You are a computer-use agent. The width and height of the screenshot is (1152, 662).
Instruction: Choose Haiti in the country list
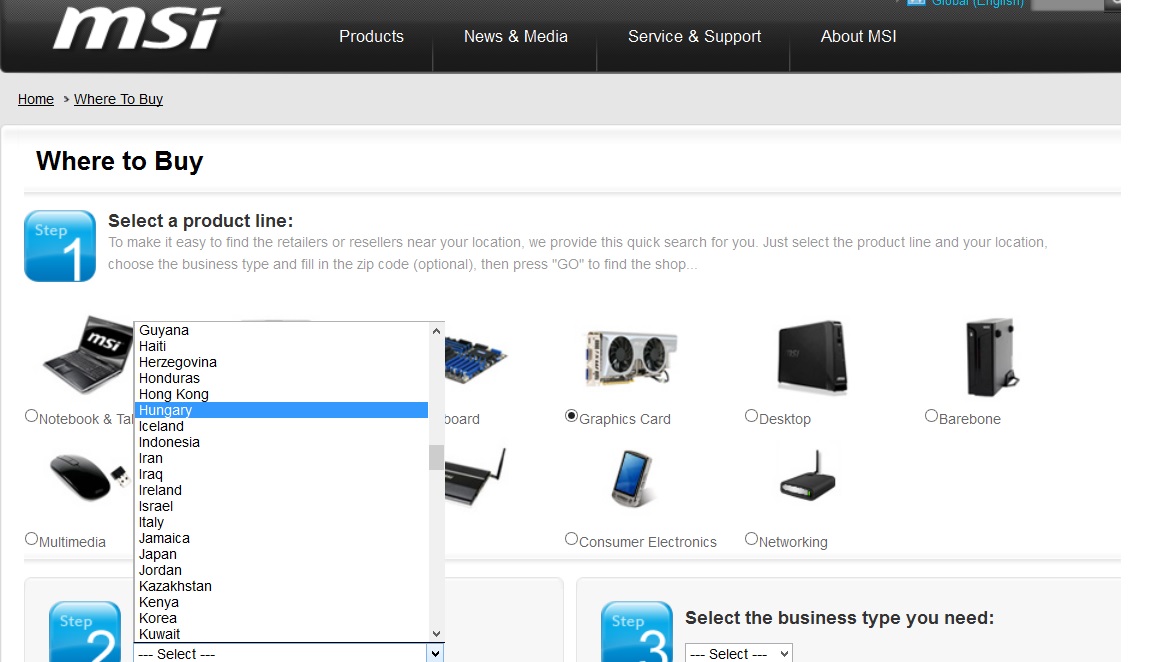[x=281, y=346]
